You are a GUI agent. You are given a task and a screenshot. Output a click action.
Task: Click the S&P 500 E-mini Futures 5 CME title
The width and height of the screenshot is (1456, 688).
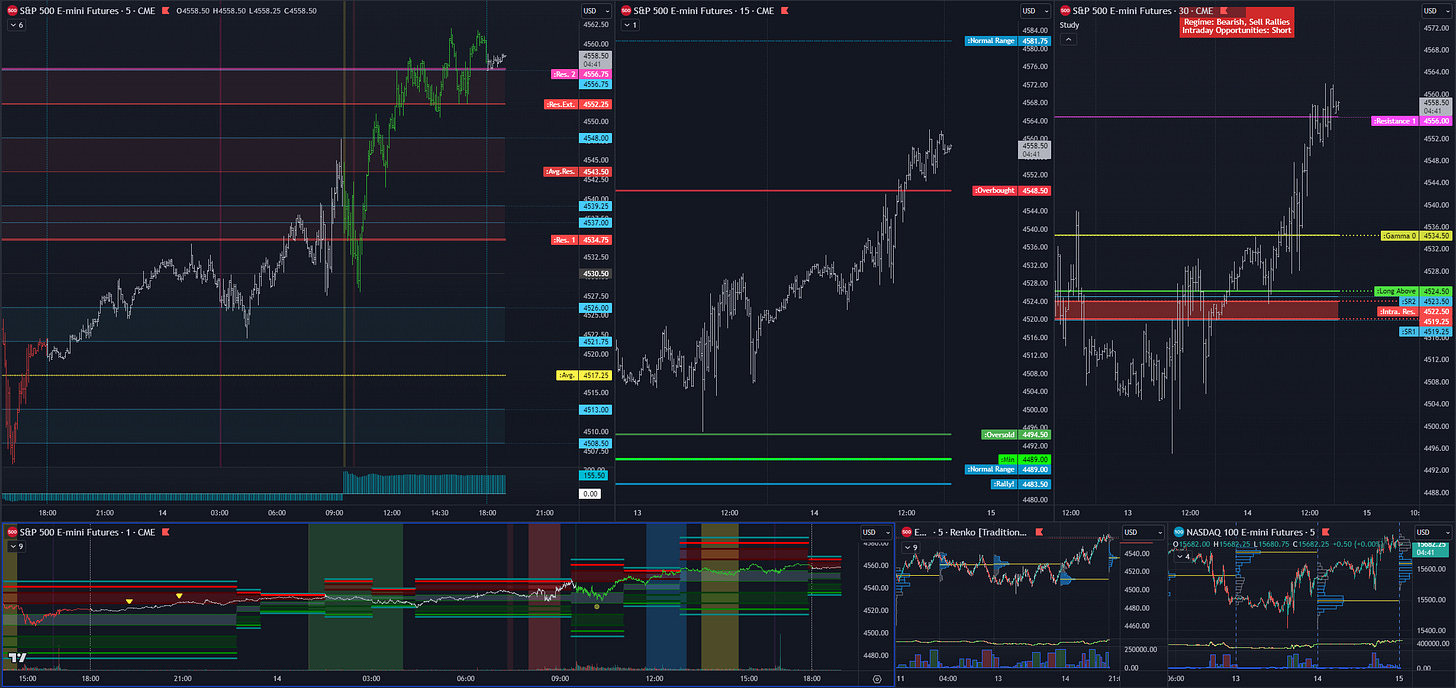coord(87,10)
